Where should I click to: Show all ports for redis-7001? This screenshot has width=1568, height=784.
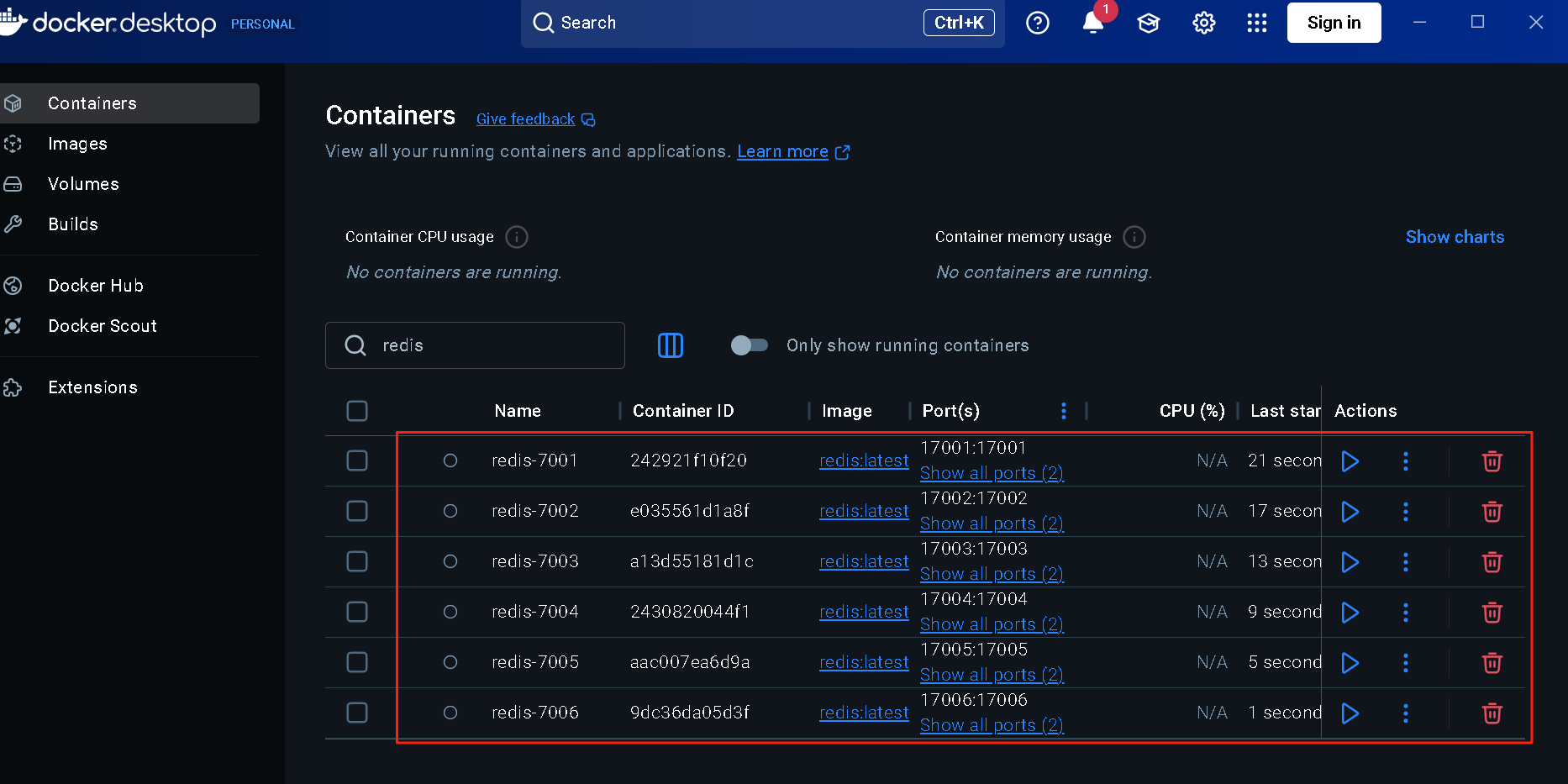(992, 473)
